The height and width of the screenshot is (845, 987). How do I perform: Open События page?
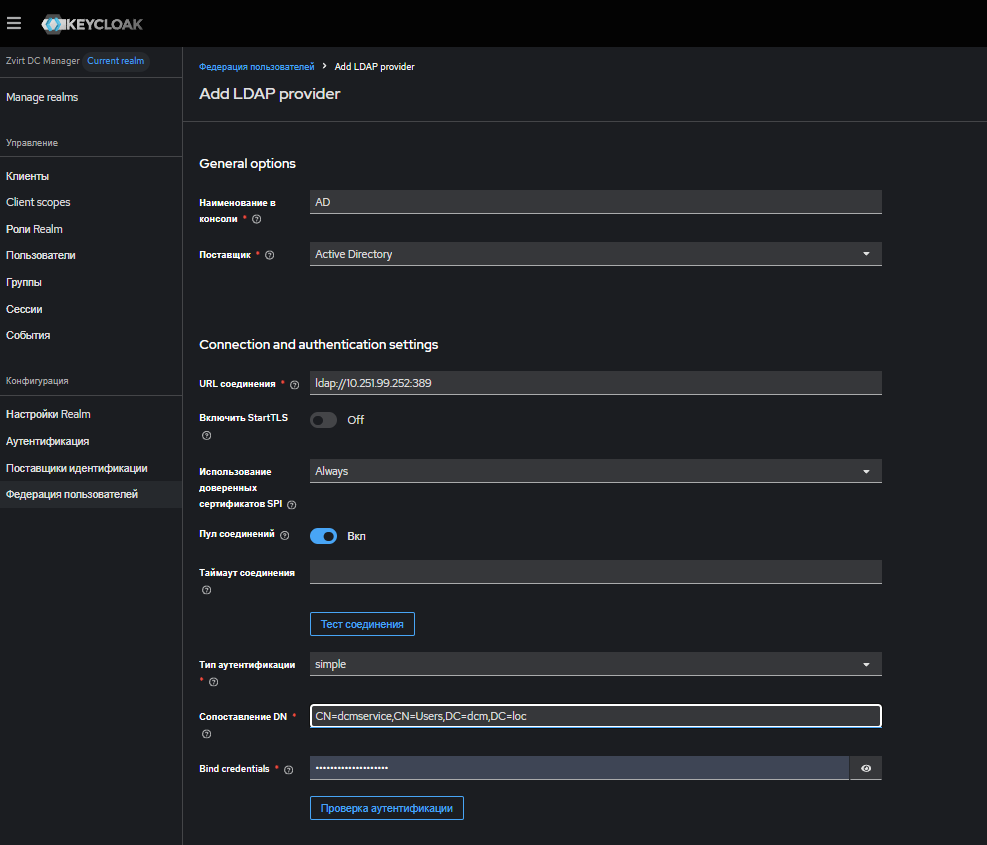28,335
